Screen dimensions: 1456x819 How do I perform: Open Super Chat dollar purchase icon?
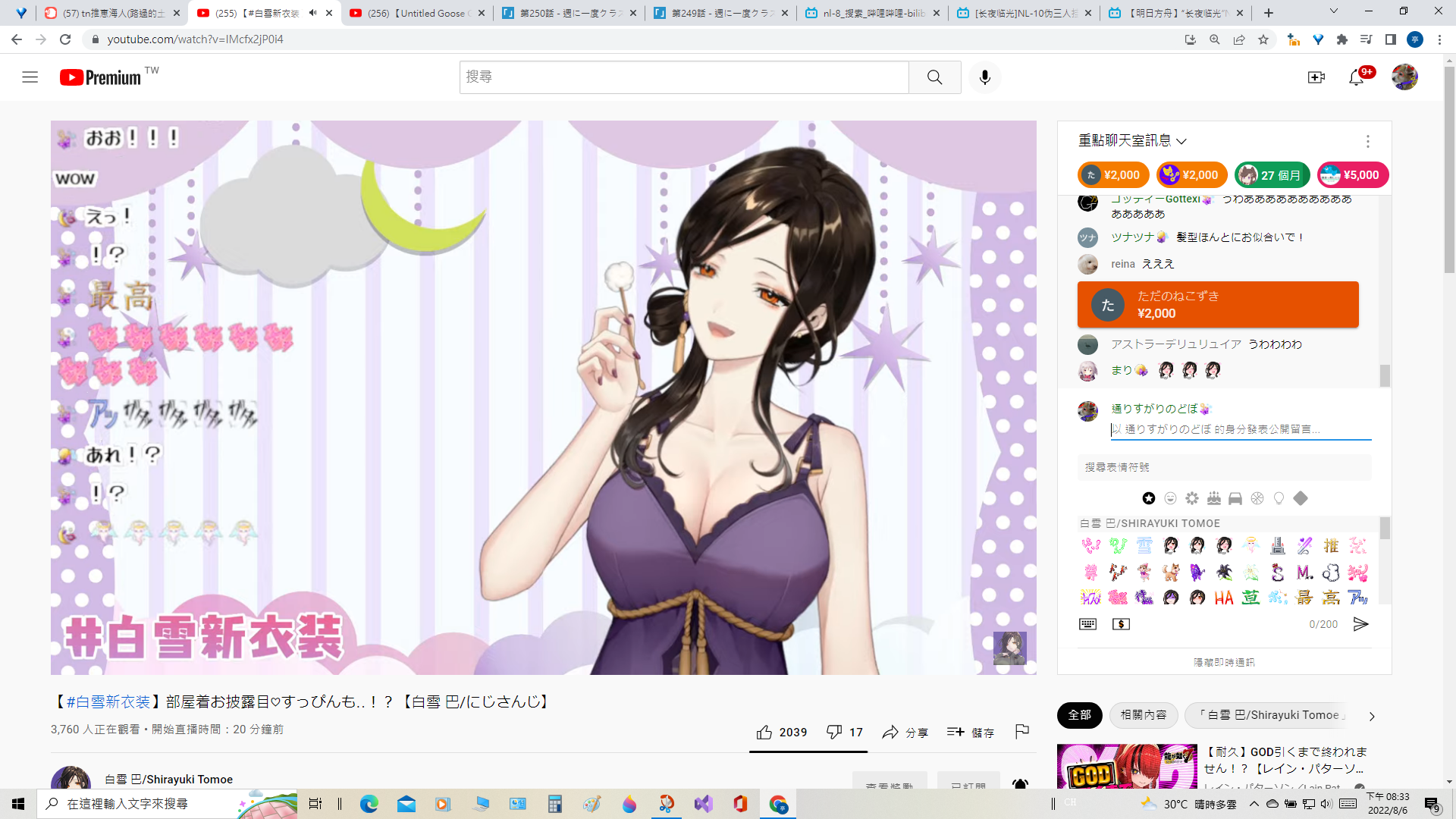[x=1121, y=624]
